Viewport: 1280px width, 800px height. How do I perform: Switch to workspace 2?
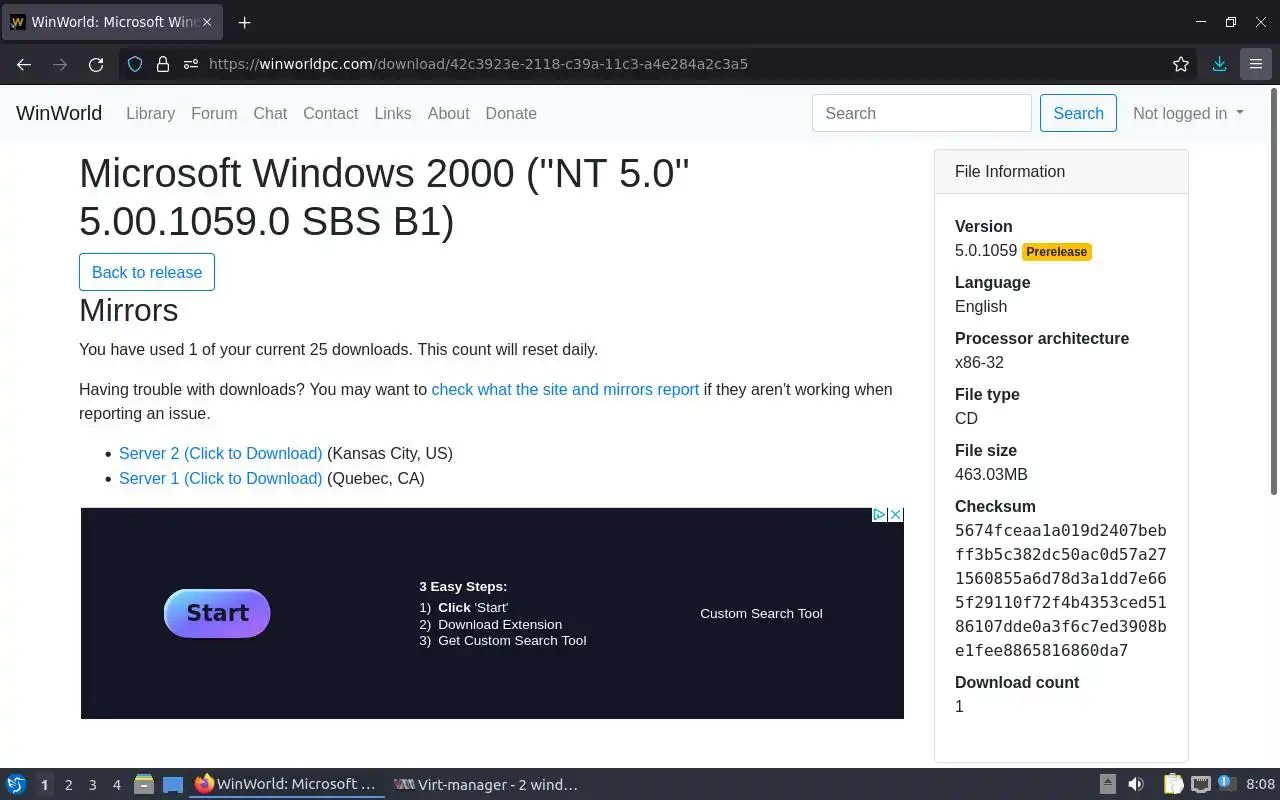[x=68, y=785]
